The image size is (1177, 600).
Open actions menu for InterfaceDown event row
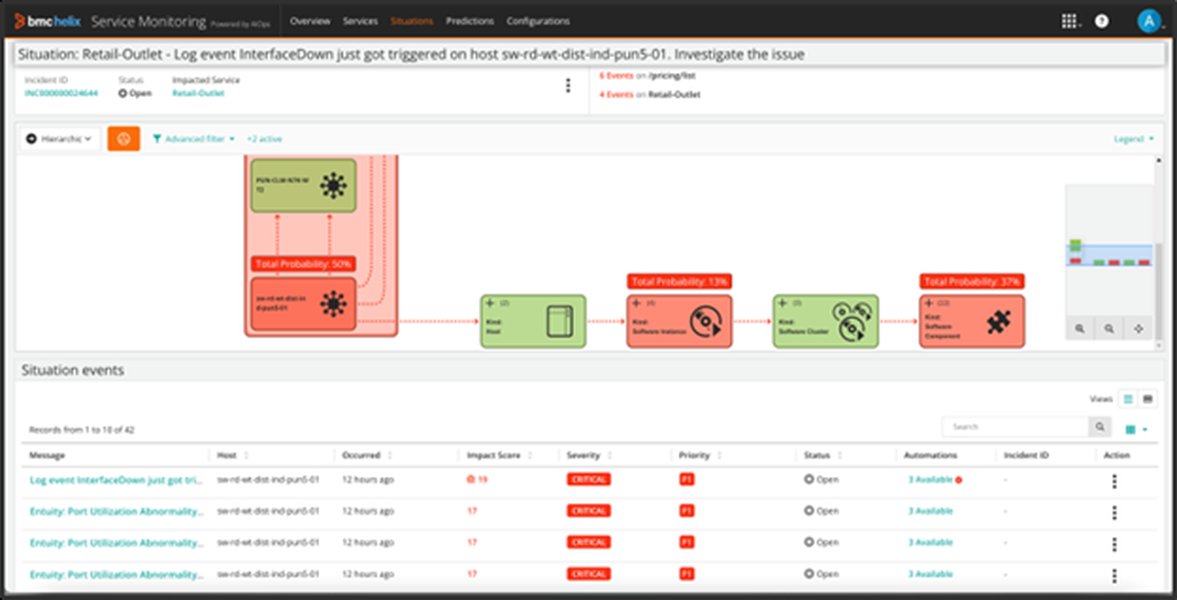tap(1114, 481)
